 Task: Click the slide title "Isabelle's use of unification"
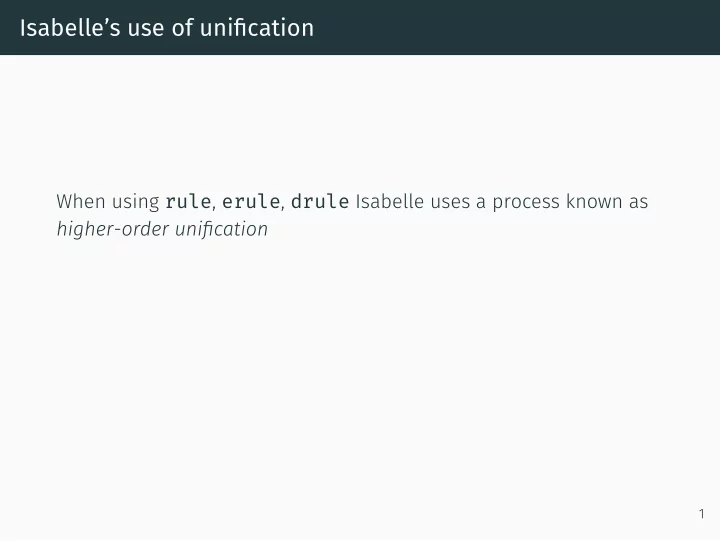click(x=167, y=28)
